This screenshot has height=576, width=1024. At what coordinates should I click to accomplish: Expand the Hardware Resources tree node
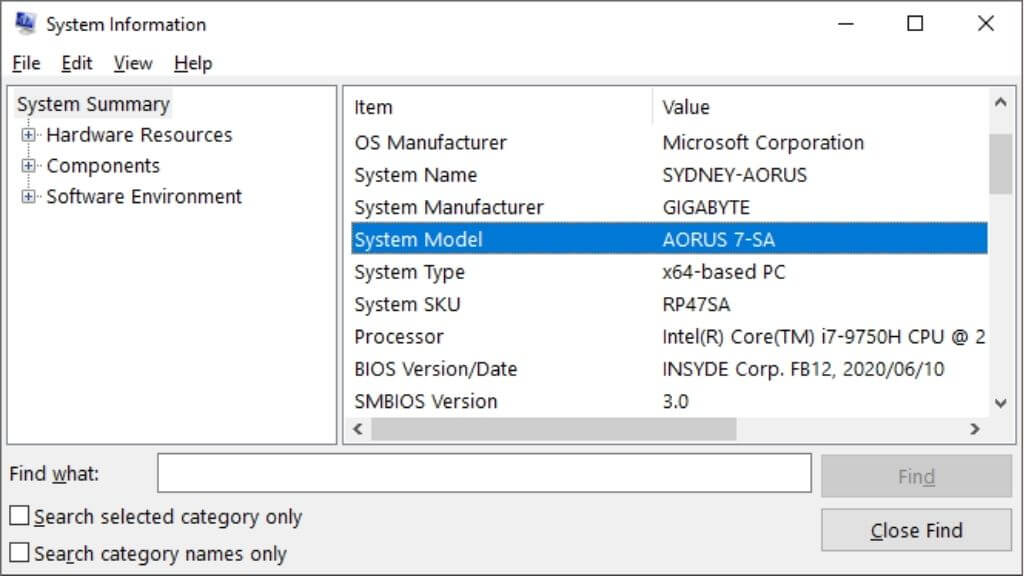[28, 135]
